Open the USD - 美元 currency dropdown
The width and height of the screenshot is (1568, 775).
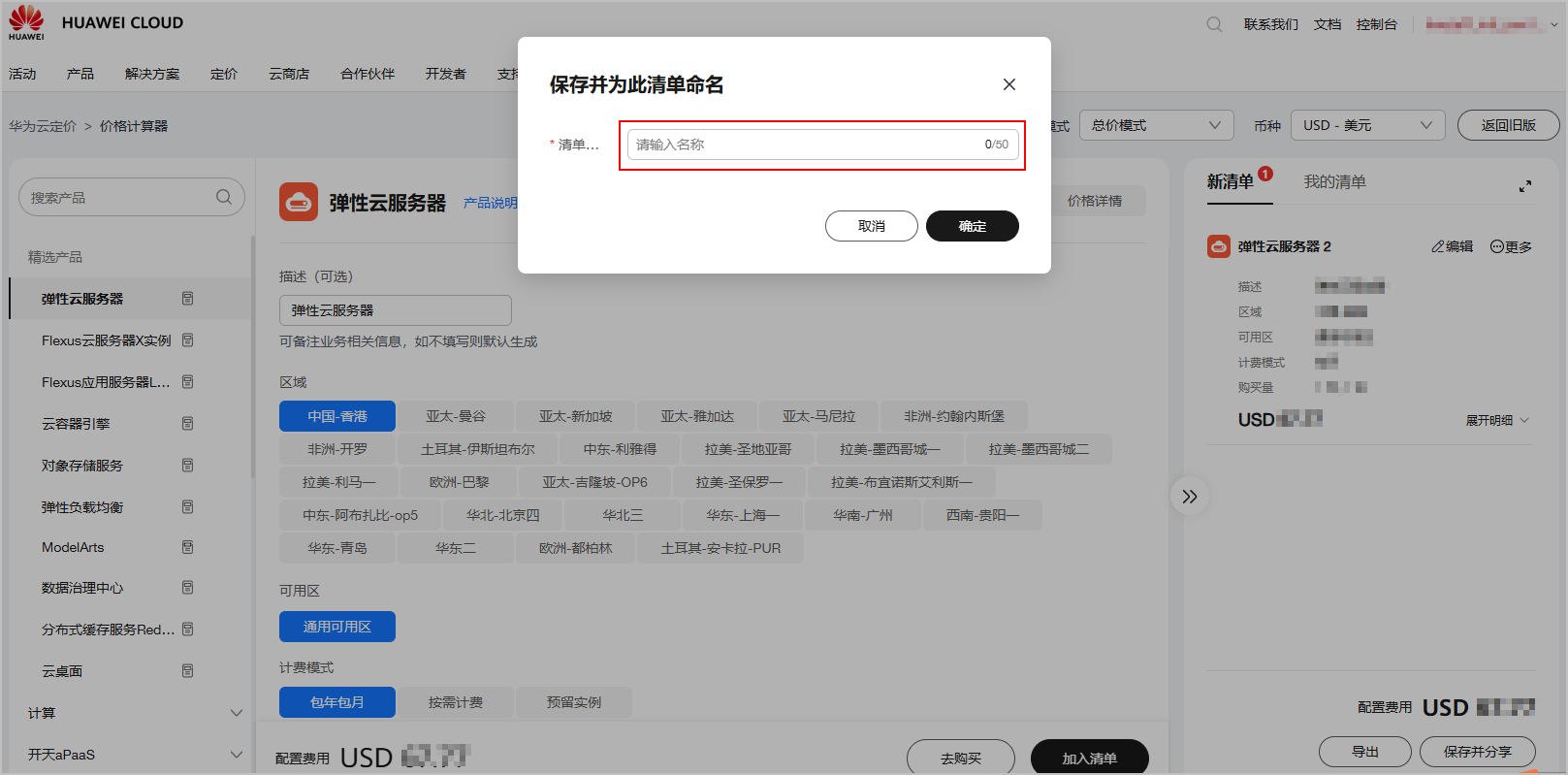[x=1367, y=125]
